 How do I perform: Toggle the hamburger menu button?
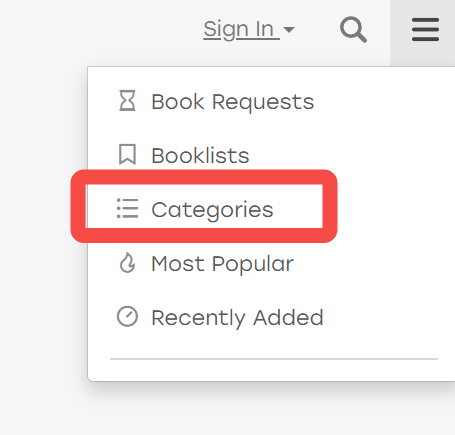tap(425, 30)
